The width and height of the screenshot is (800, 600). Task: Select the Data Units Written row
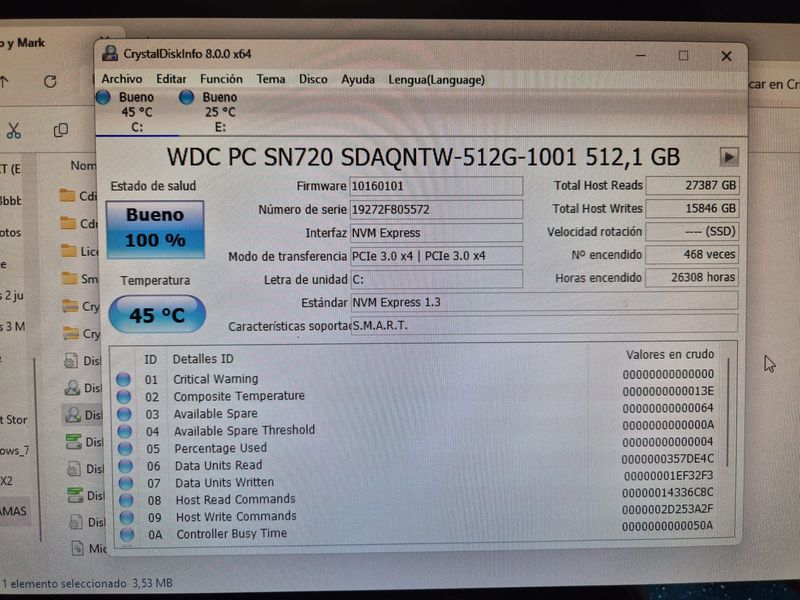(417, 480)
